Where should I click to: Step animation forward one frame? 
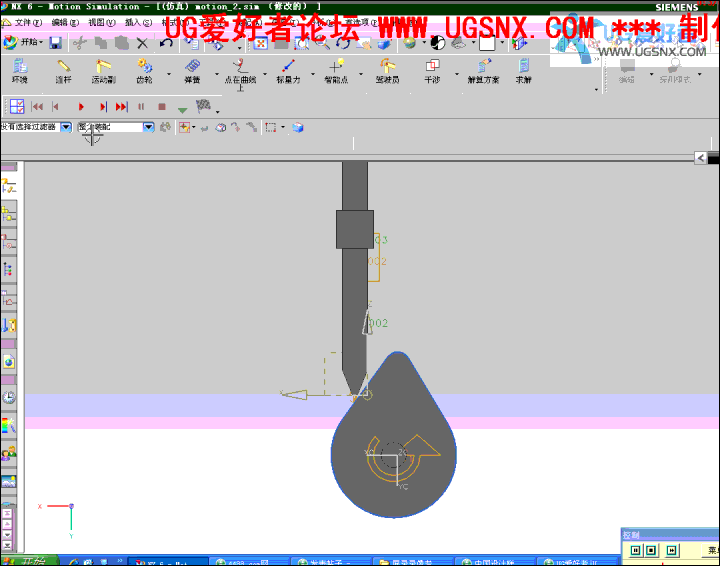[x=103, y=107]
